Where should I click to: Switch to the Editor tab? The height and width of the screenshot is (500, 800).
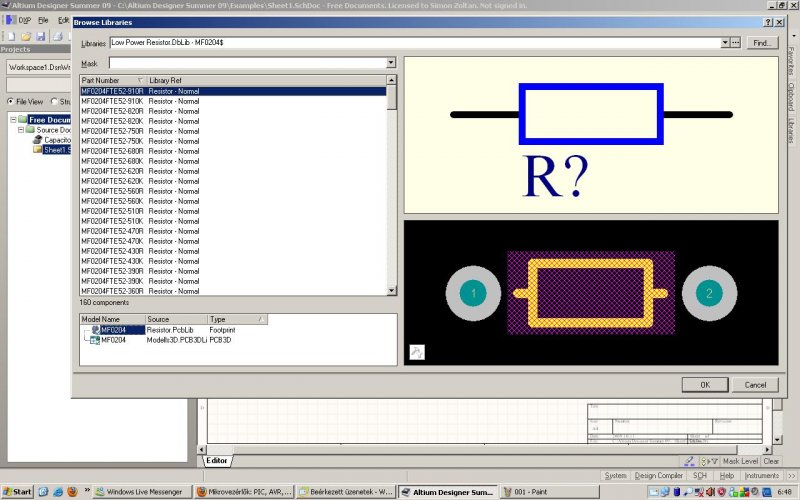(x=217, y=461)
